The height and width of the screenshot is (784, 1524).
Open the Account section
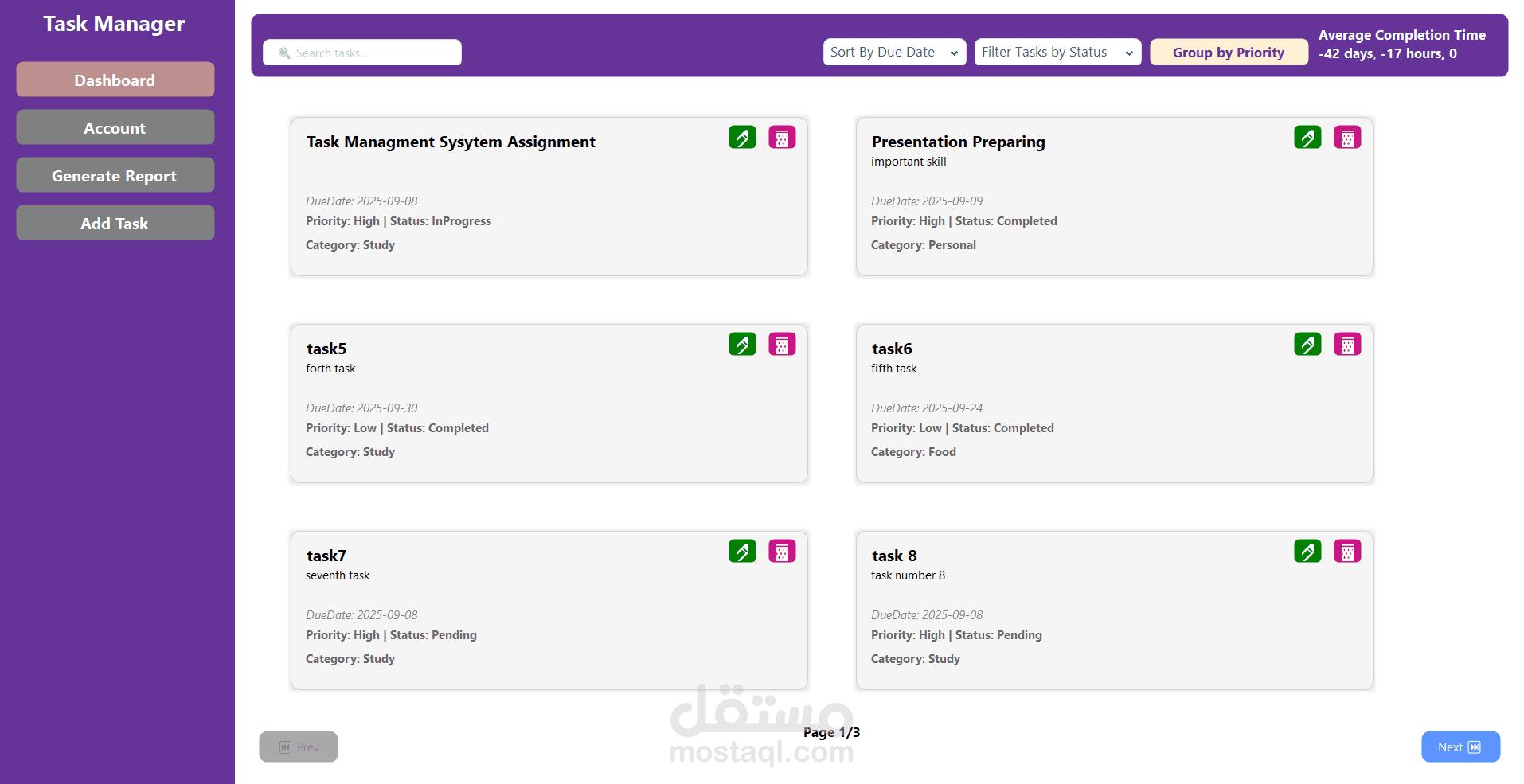115,127
